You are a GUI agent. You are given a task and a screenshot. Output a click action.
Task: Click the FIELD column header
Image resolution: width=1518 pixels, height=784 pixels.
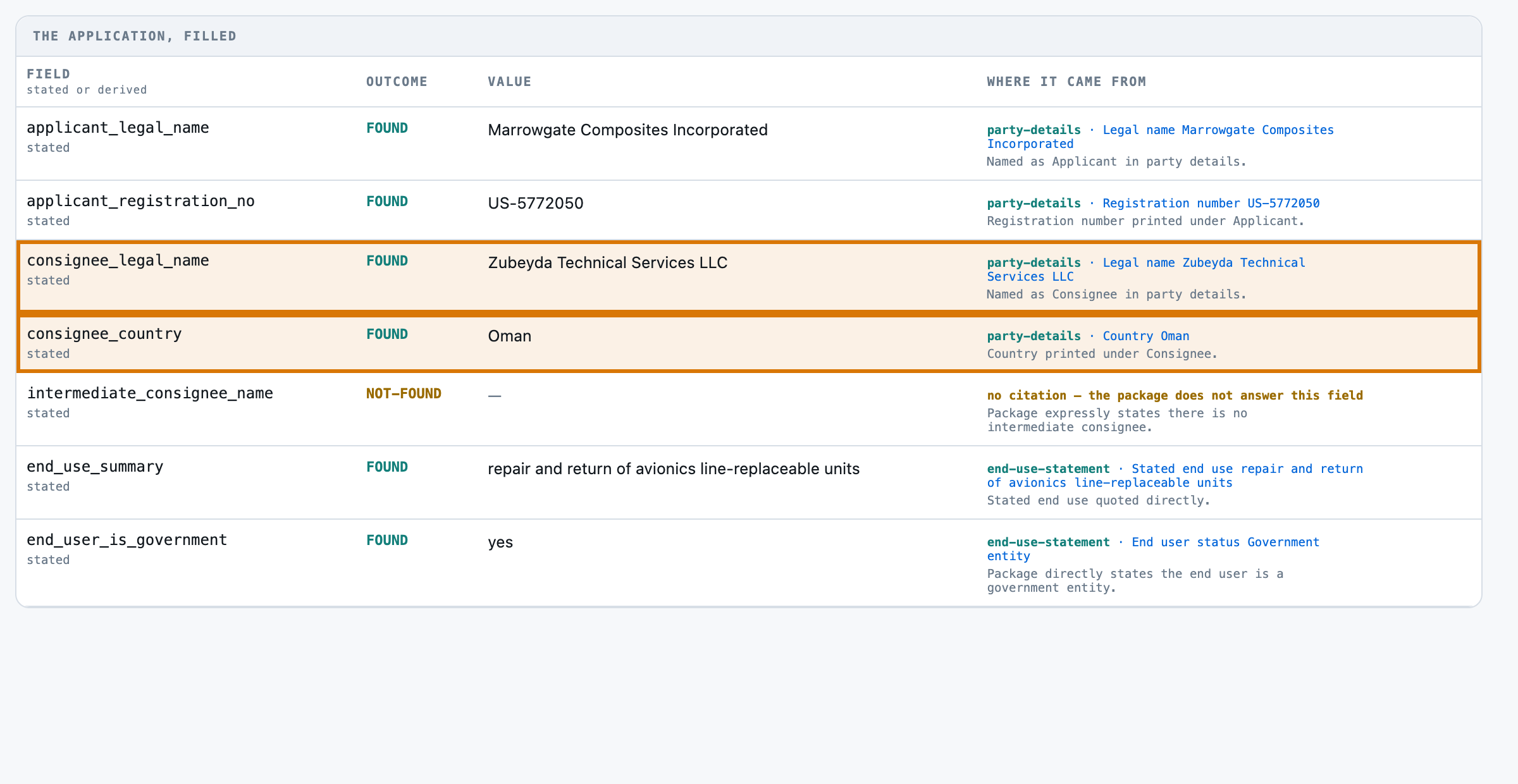point(48,74)
